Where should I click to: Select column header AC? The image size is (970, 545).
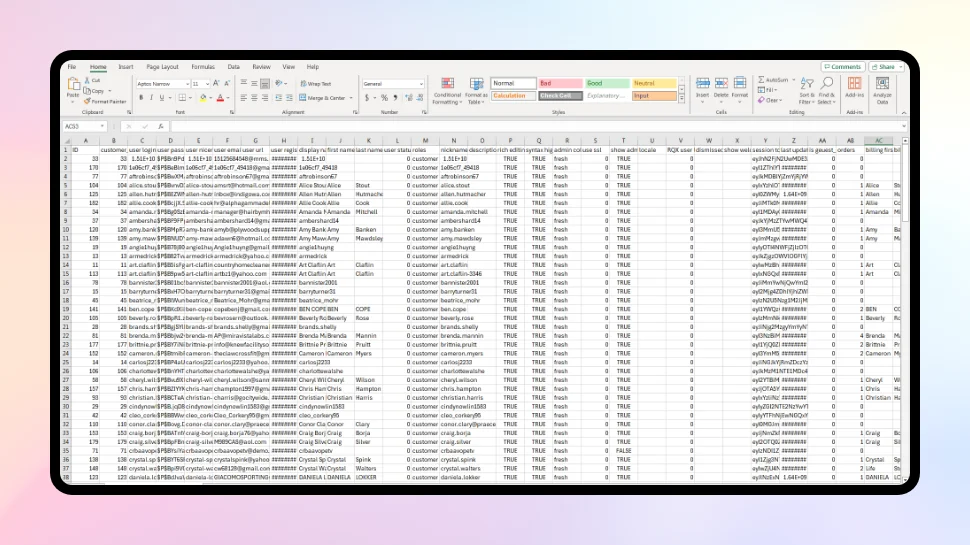pyautogui.click(x=878, y=140)
